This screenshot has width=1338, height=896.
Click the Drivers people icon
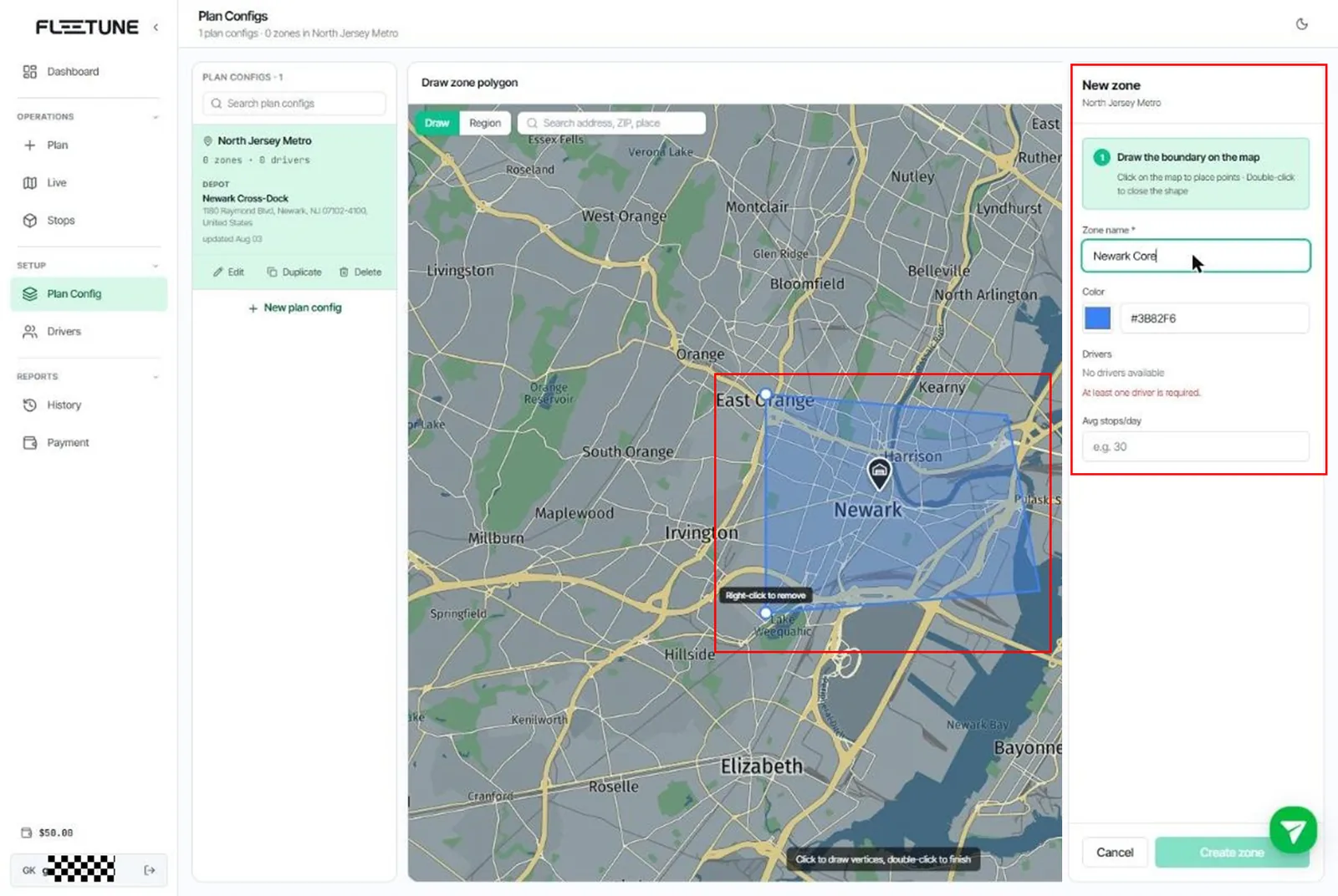point(30,332)
